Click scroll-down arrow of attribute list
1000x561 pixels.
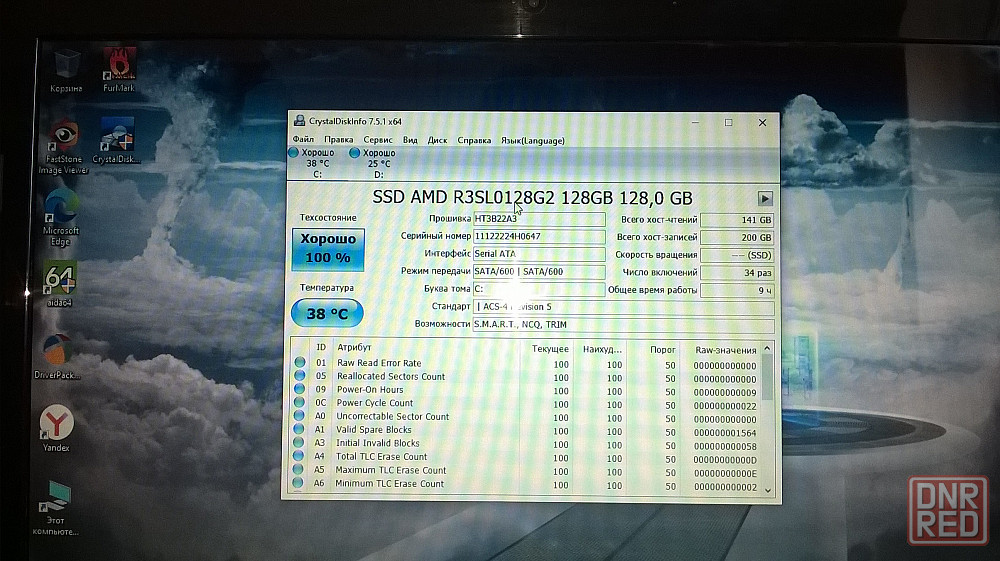[768, 490]
